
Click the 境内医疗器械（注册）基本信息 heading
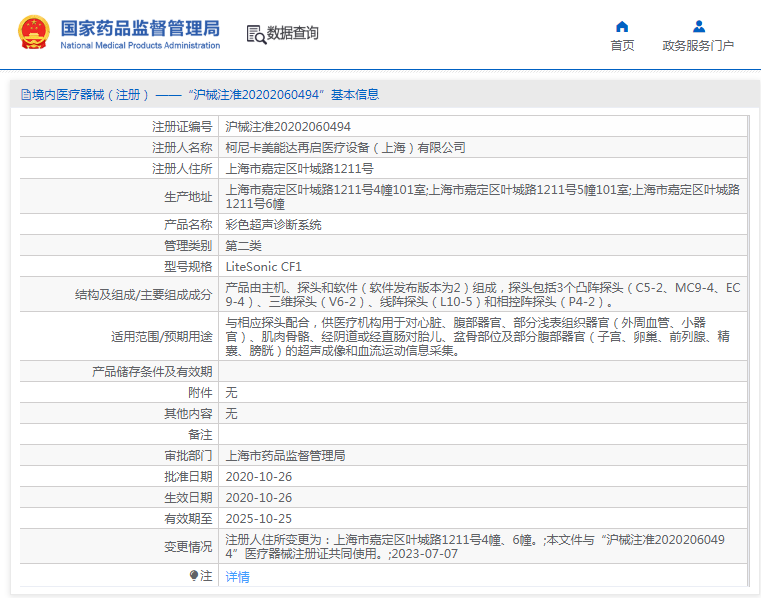click(x=205, y=95)
